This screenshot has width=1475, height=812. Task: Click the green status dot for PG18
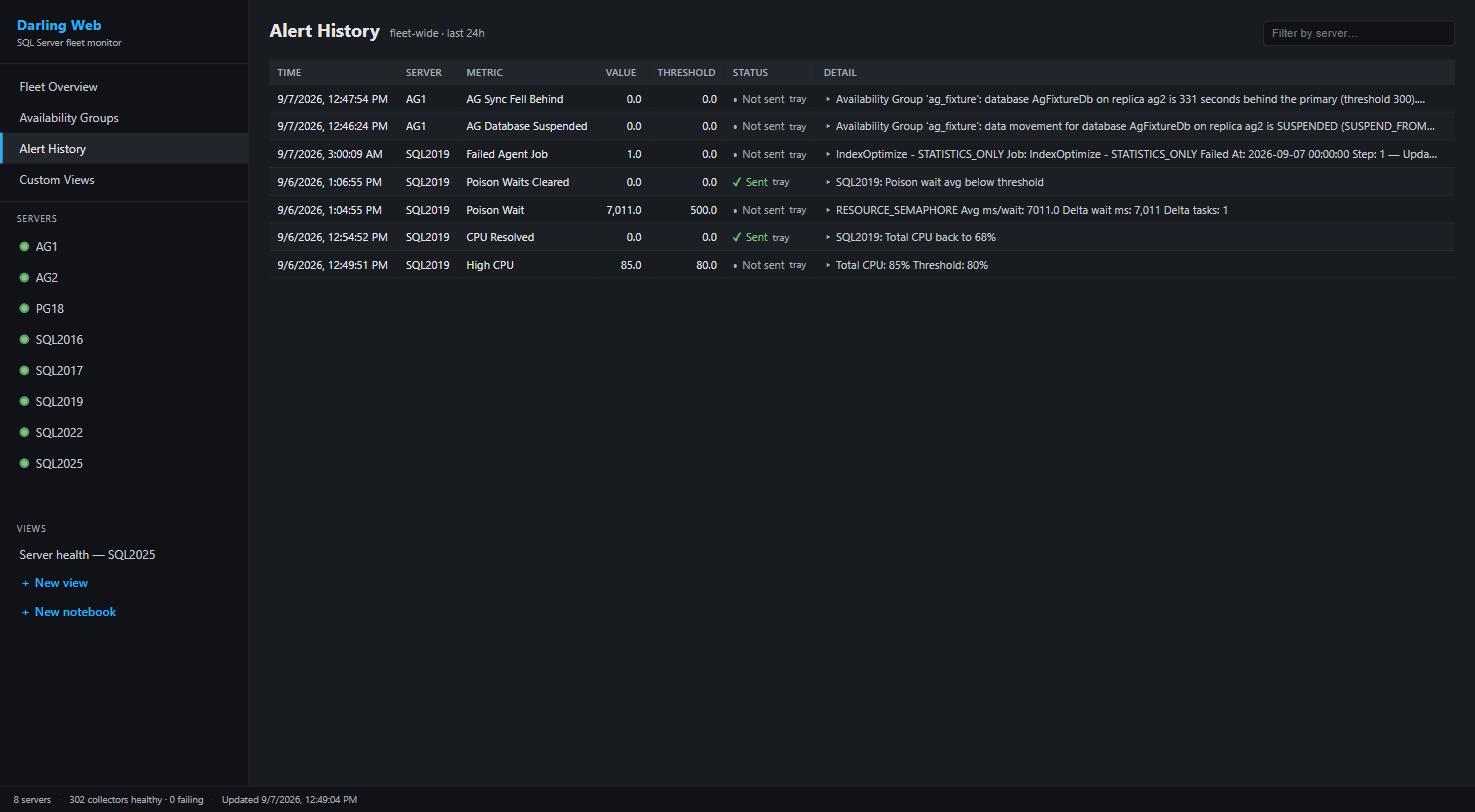pyautogui.click(x=24, y=309)
